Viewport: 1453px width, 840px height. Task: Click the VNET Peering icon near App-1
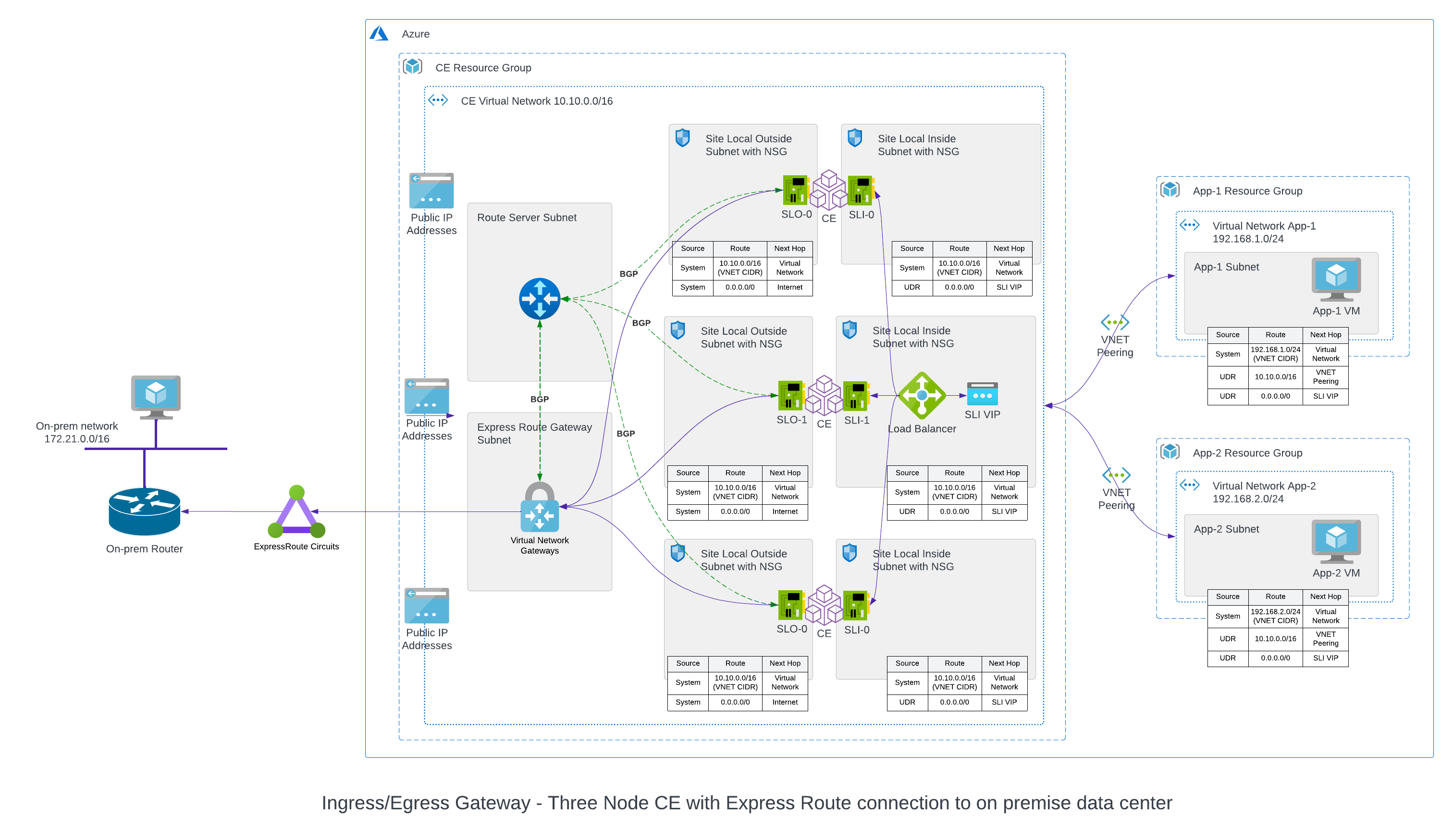(x=1115, y=323)
